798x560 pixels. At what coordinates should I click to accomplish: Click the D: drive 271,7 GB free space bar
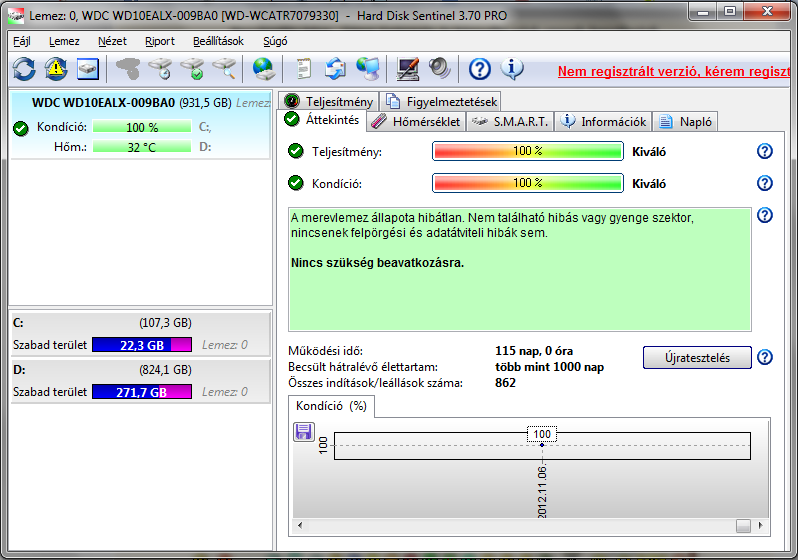click(142, 392)
